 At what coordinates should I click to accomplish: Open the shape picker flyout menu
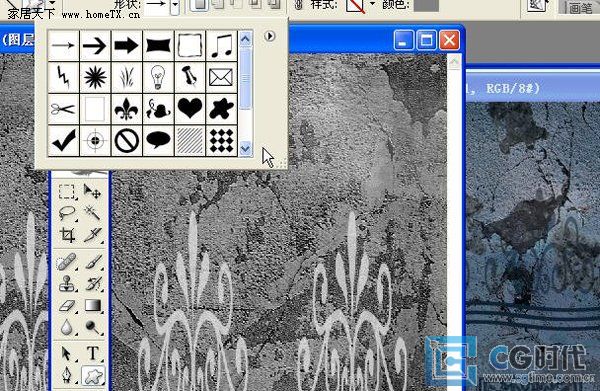coord(269,36)
